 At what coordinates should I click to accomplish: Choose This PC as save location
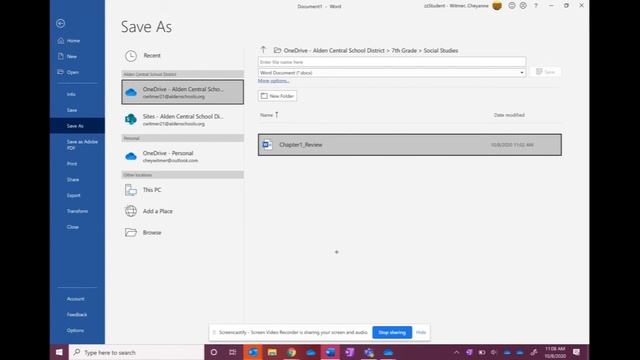coord(182,190)
